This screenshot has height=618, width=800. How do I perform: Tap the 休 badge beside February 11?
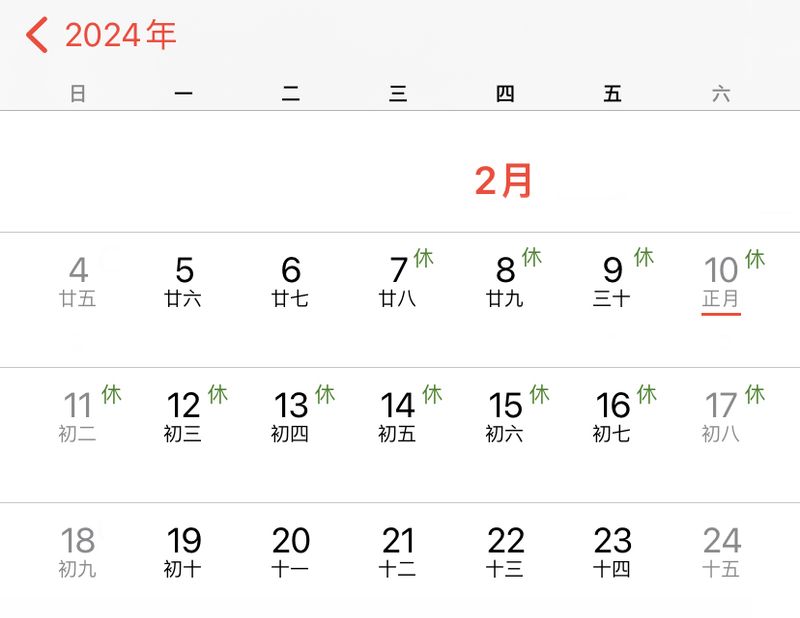coord(111,394)
